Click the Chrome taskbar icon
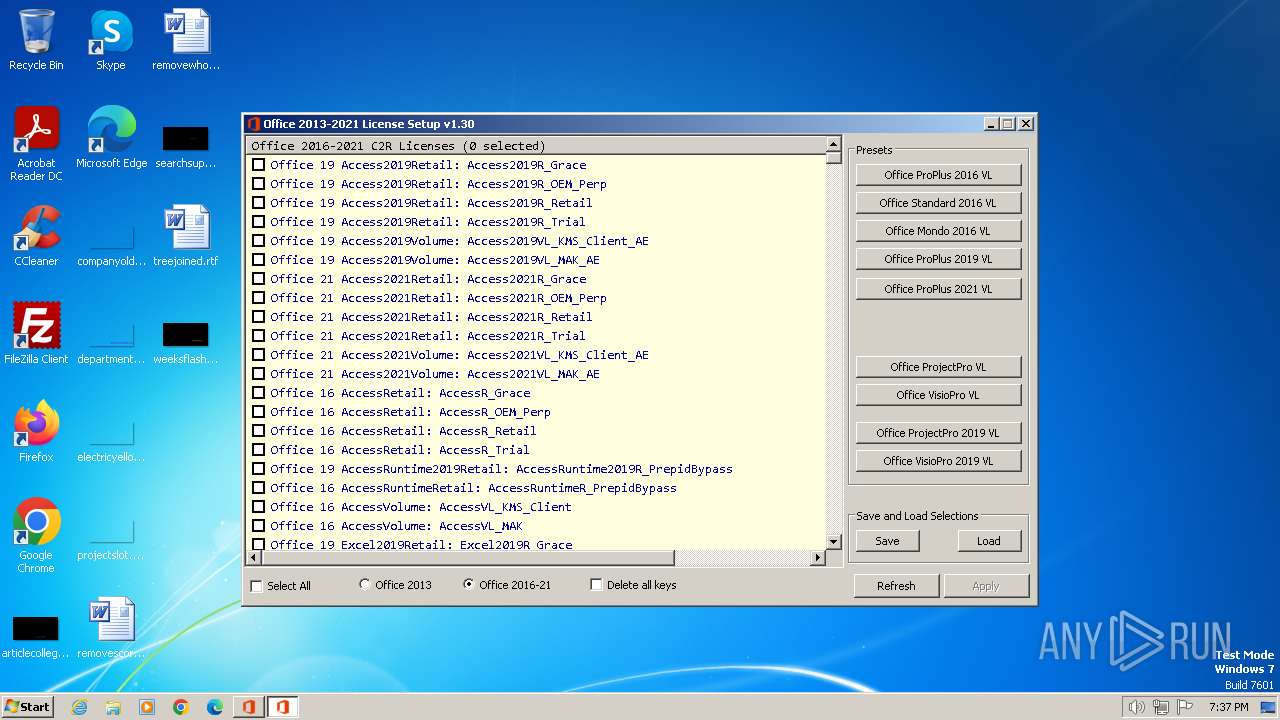 tap(181, 707)
